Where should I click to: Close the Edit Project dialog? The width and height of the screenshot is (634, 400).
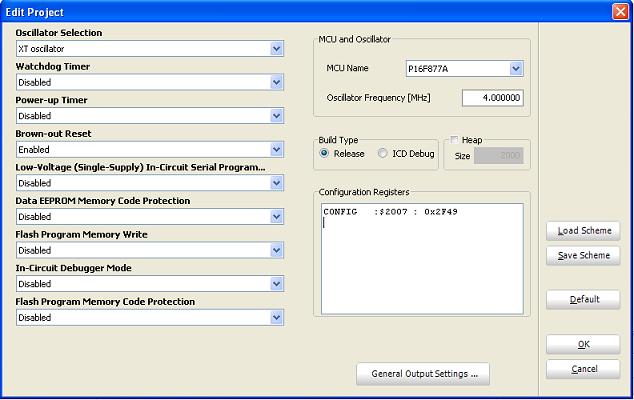[x=619, y=10]
